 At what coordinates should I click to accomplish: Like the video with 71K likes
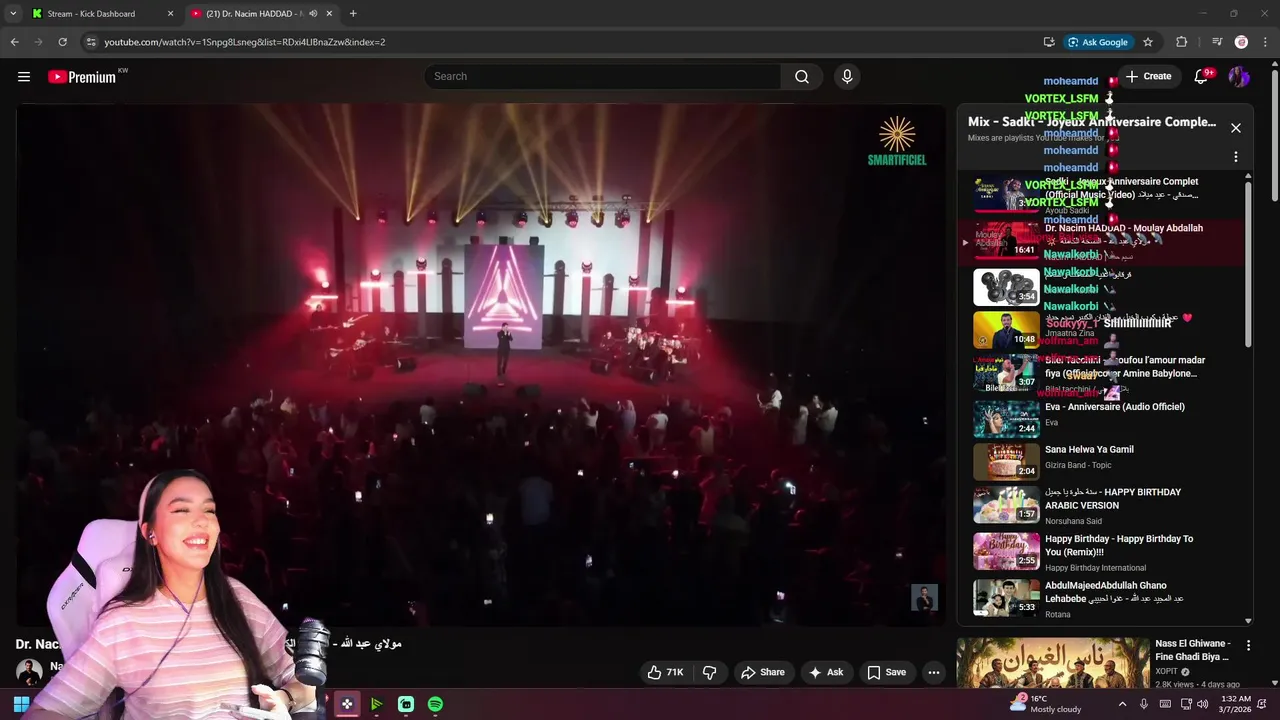pos(666,672)
